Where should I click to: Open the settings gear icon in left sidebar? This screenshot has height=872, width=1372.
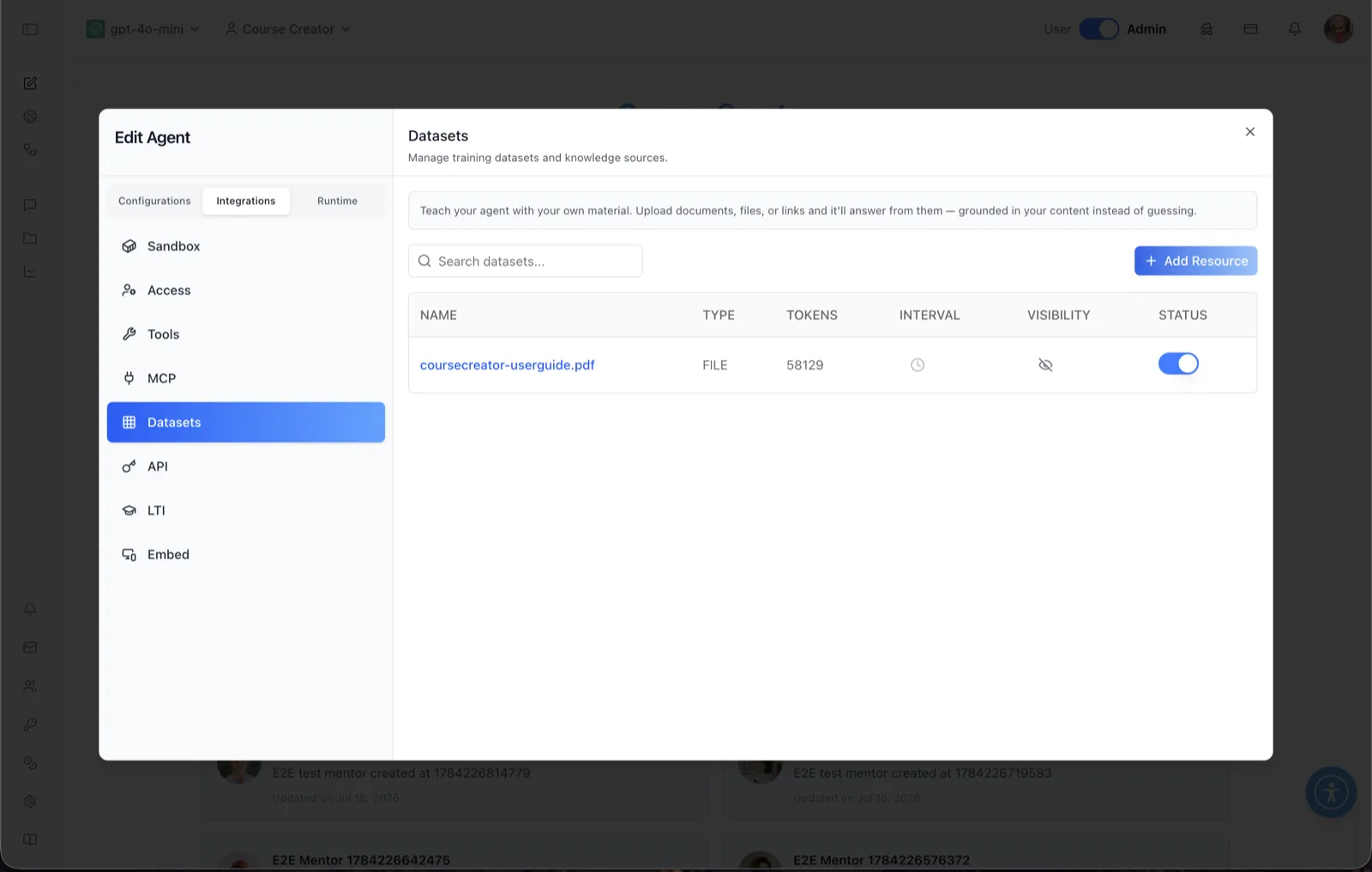point(30,801)
